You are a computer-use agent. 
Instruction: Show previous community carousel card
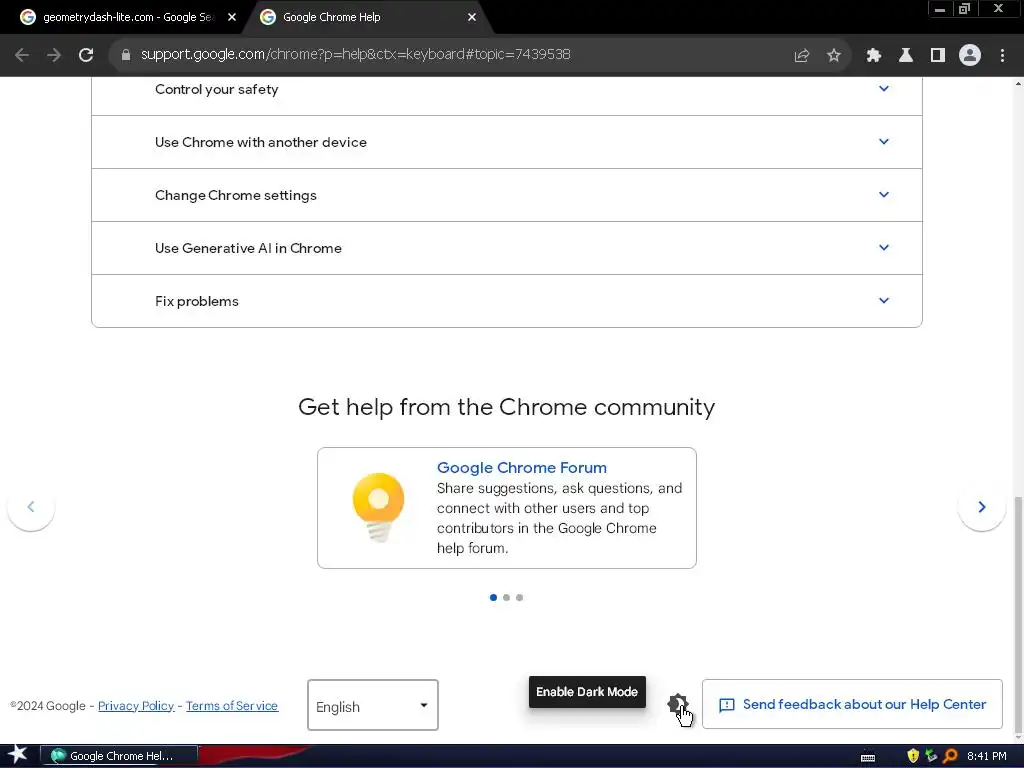tap(31, 507)
